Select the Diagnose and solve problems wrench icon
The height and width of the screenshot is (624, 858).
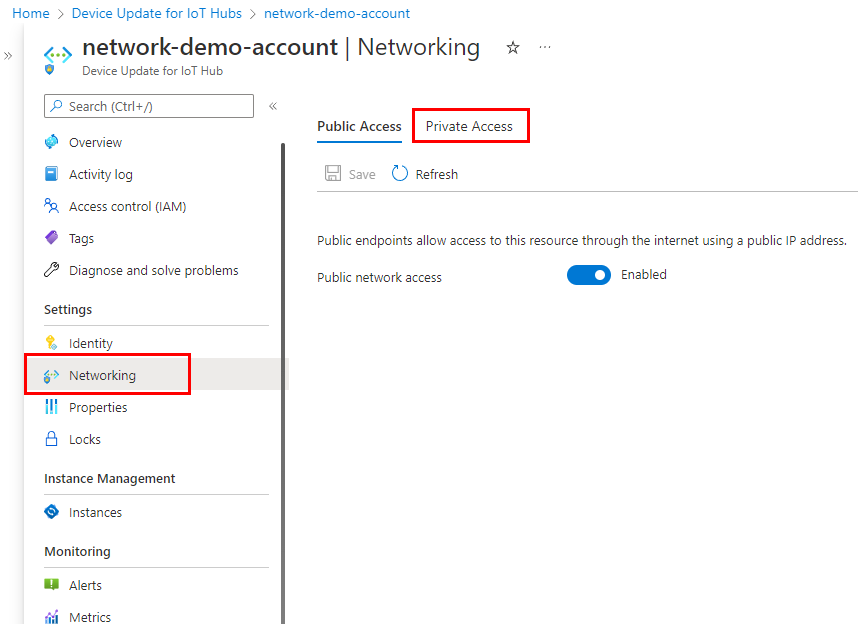click(53, 270)
